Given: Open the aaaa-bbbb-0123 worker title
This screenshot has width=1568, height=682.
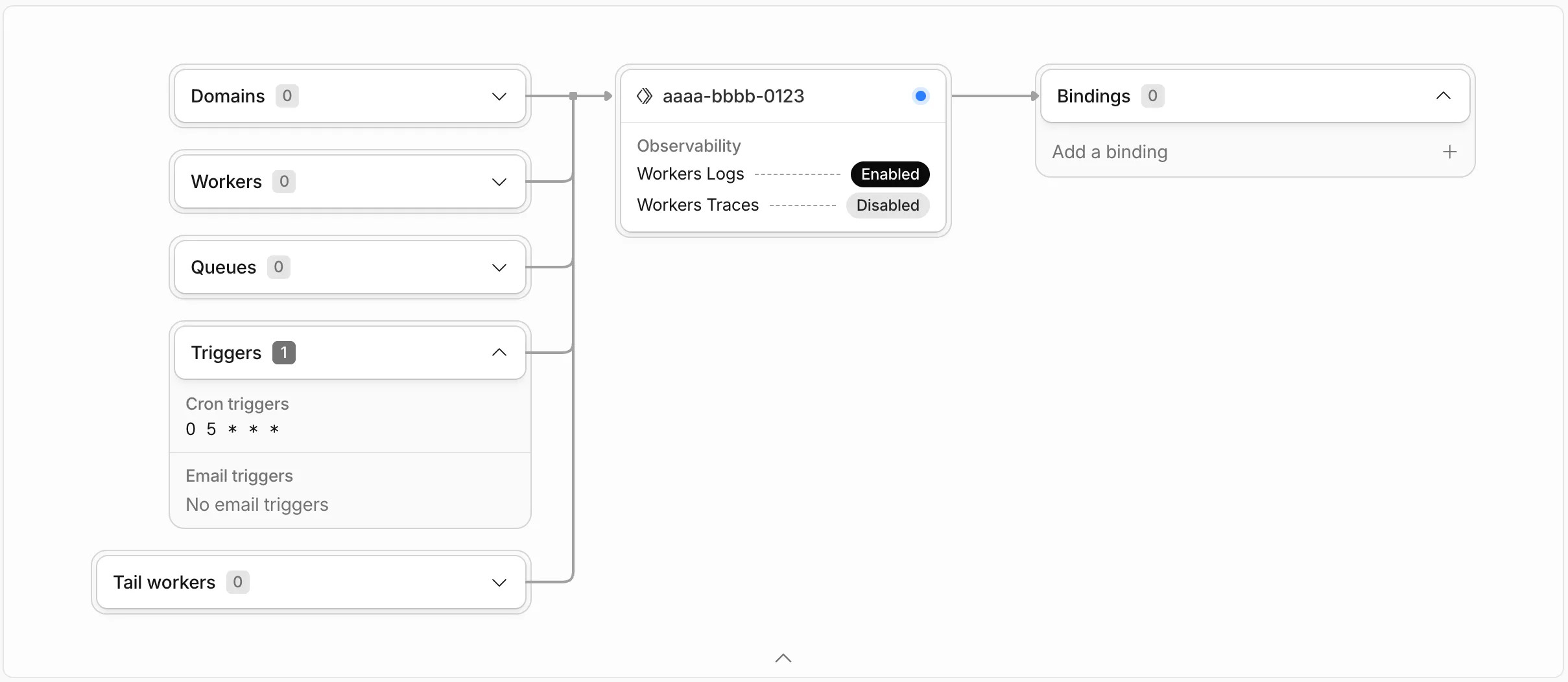Looking at the screenshot, I should pos(733,96).
